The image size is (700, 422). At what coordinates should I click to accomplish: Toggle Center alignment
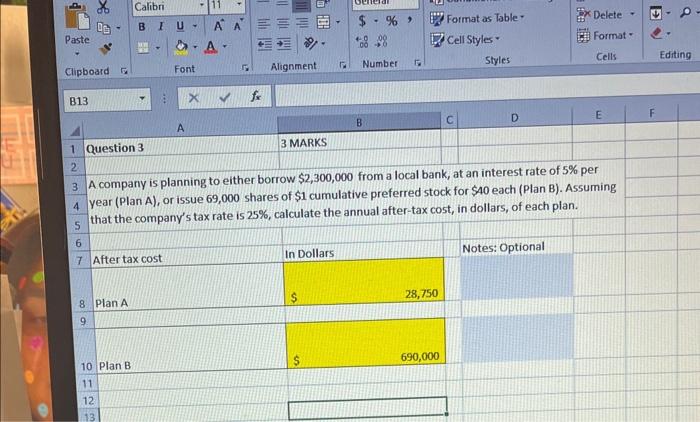(x=283, y=23)
